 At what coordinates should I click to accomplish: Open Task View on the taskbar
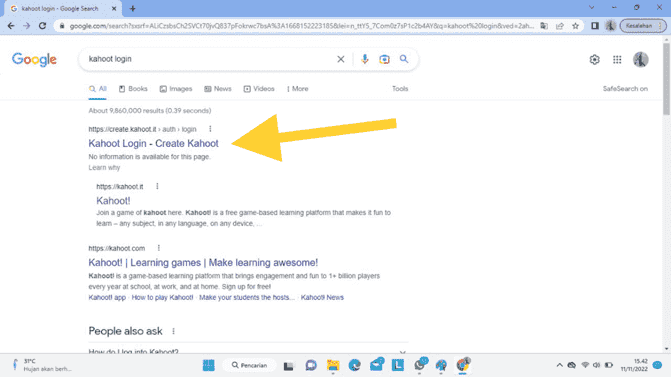288,365
